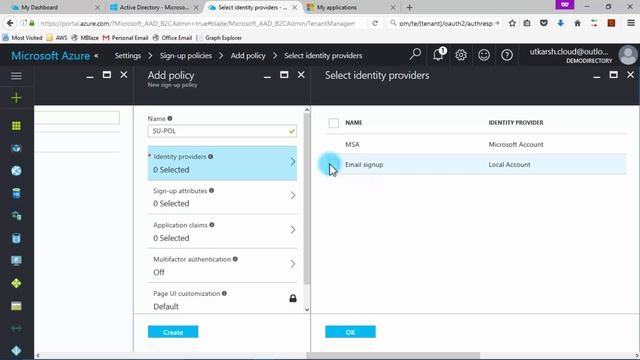Check the Email signup checkbox

[333, 164]
